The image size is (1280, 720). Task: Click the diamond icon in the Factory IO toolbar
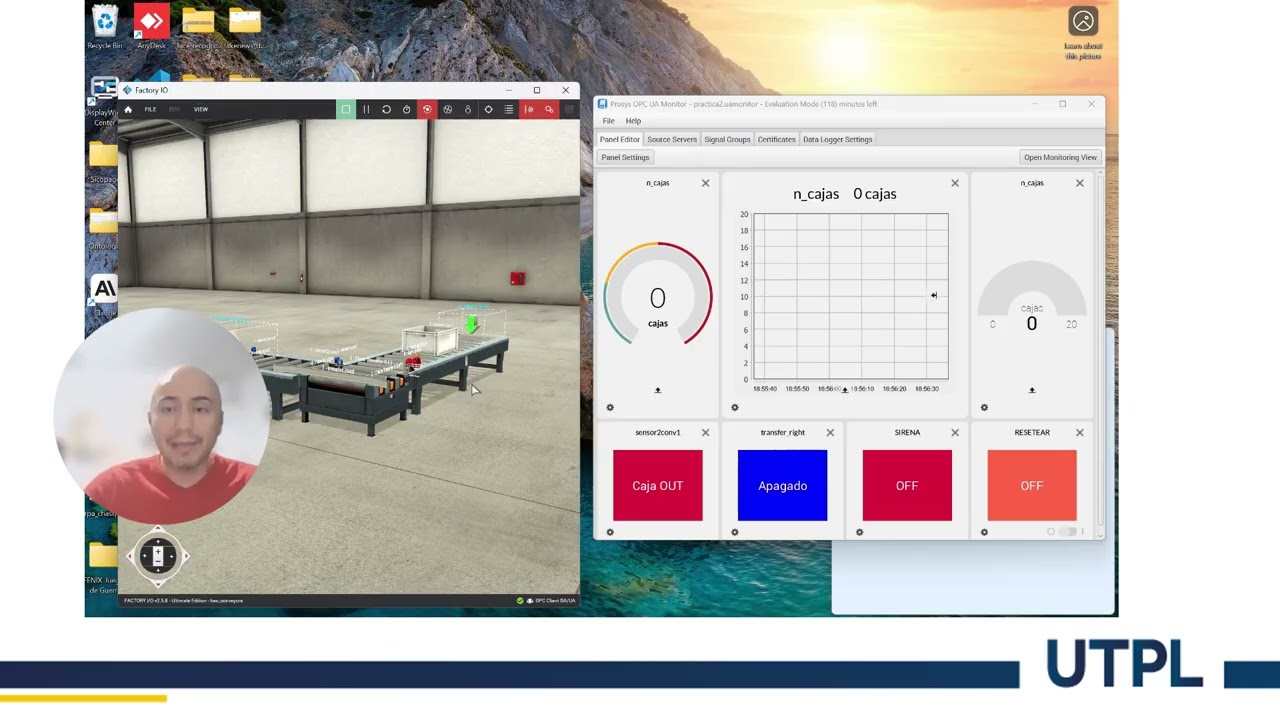point(488,109)
